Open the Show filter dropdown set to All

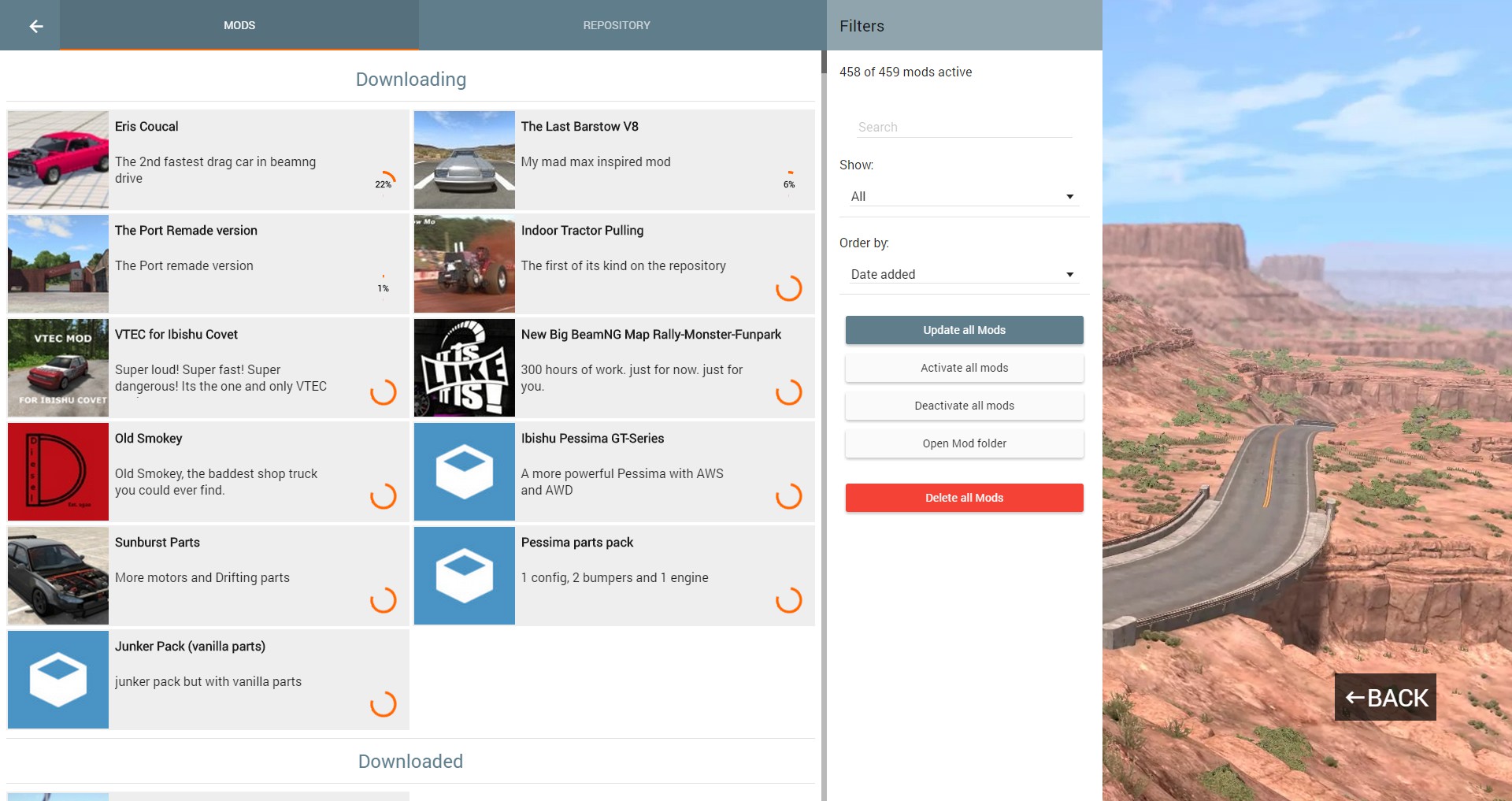[x=964, y=196]
